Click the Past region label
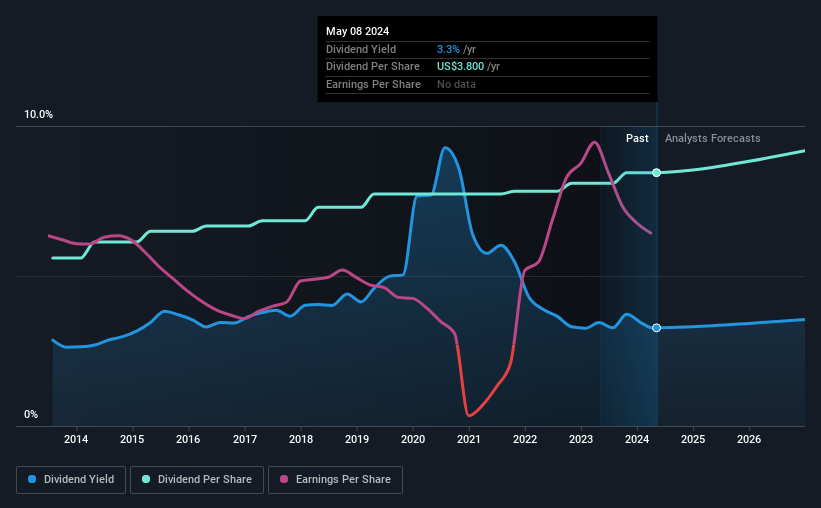Image resolution: width=821 pixels, height=508 pixels. (x=637, y=138)
